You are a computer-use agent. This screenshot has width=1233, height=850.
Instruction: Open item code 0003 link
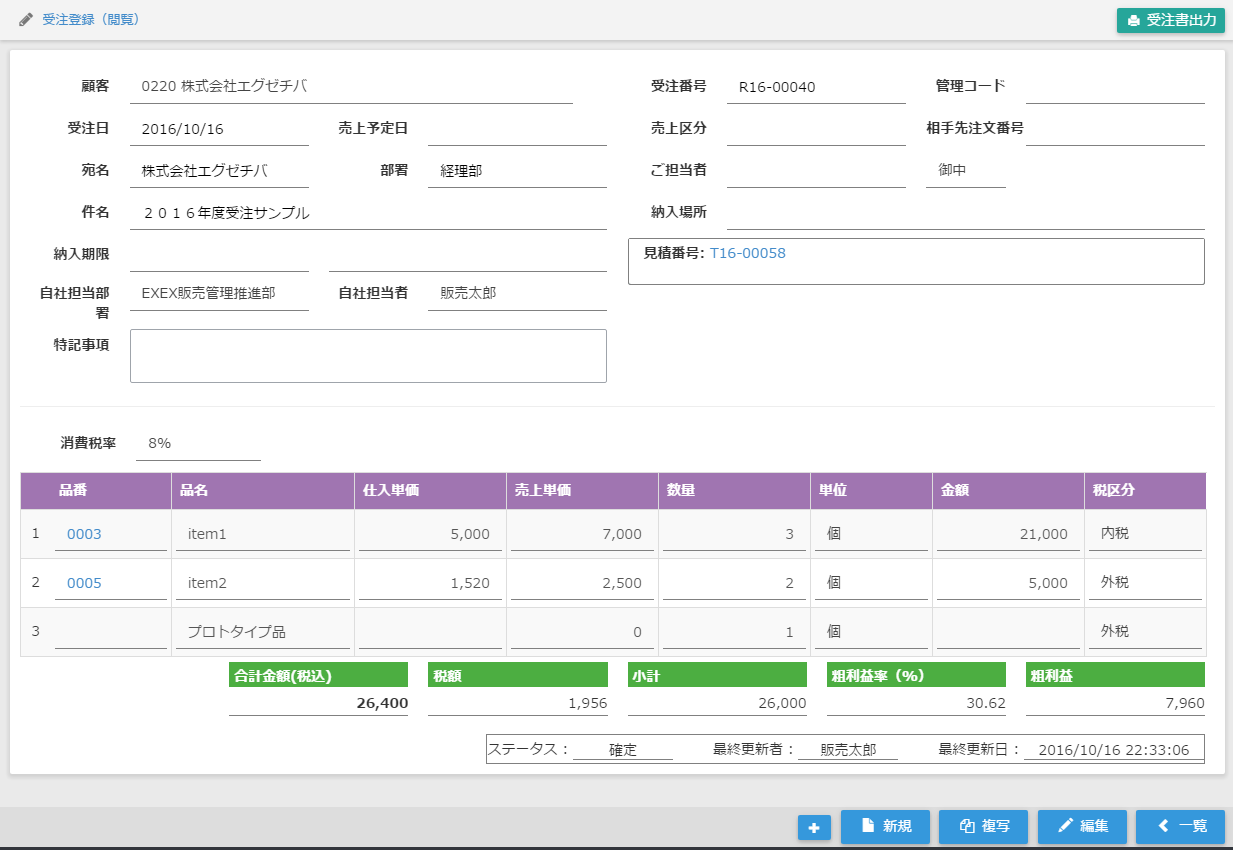pyautogui.click(x=84, y=534)
